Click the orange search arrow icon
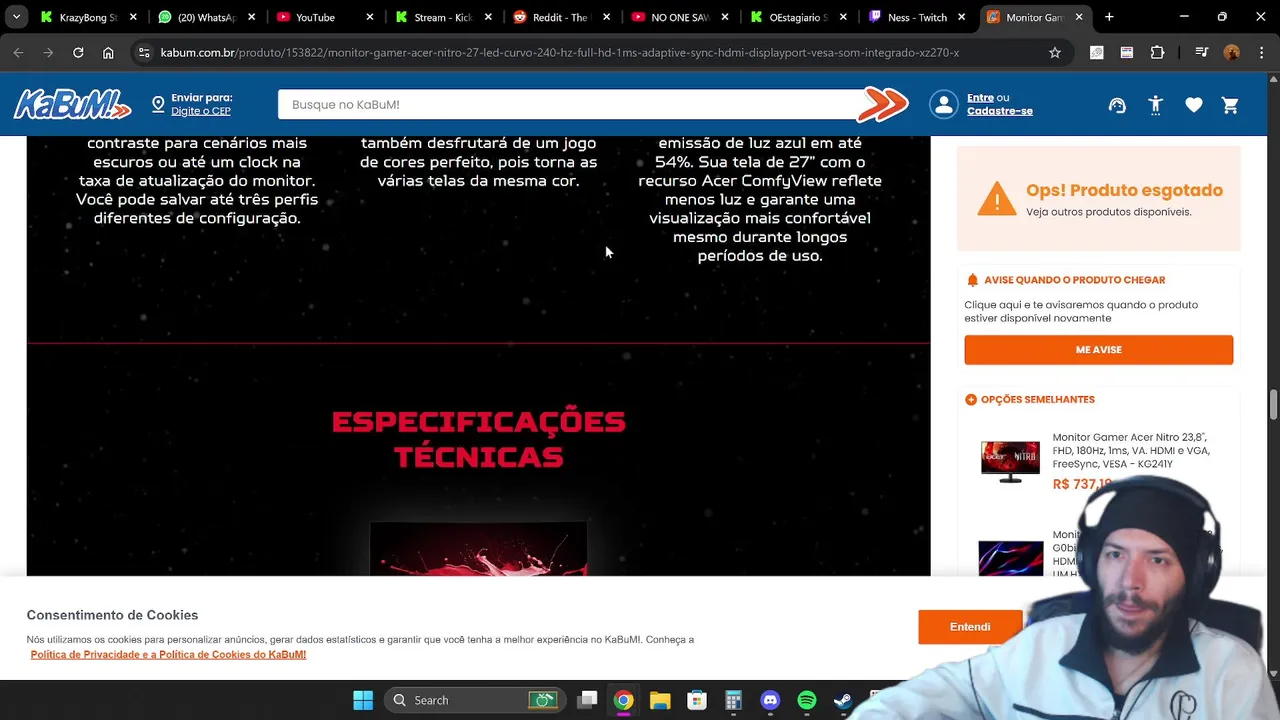Screen dimensions: 1280x720 tap(883, 104)
